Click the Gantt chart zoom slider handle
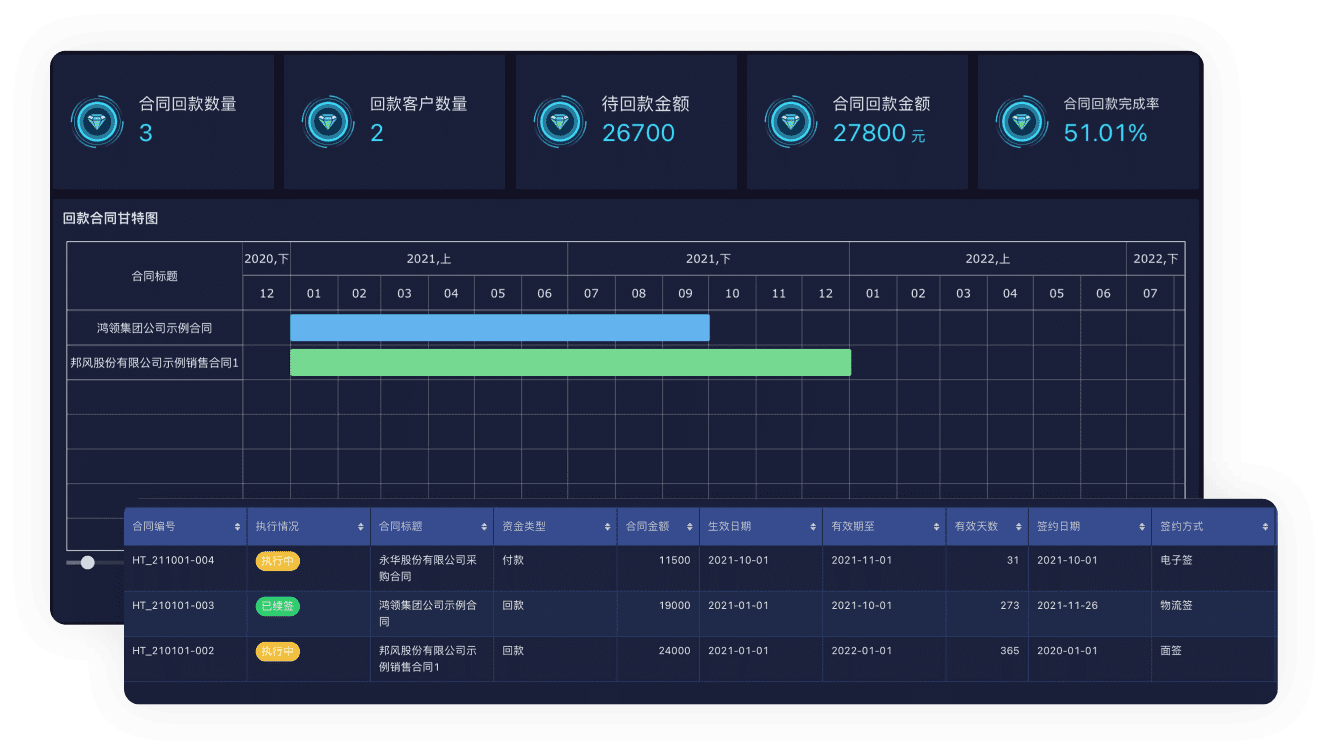The height and width of the screenshot is (756, 1328). tap(87, 562)
